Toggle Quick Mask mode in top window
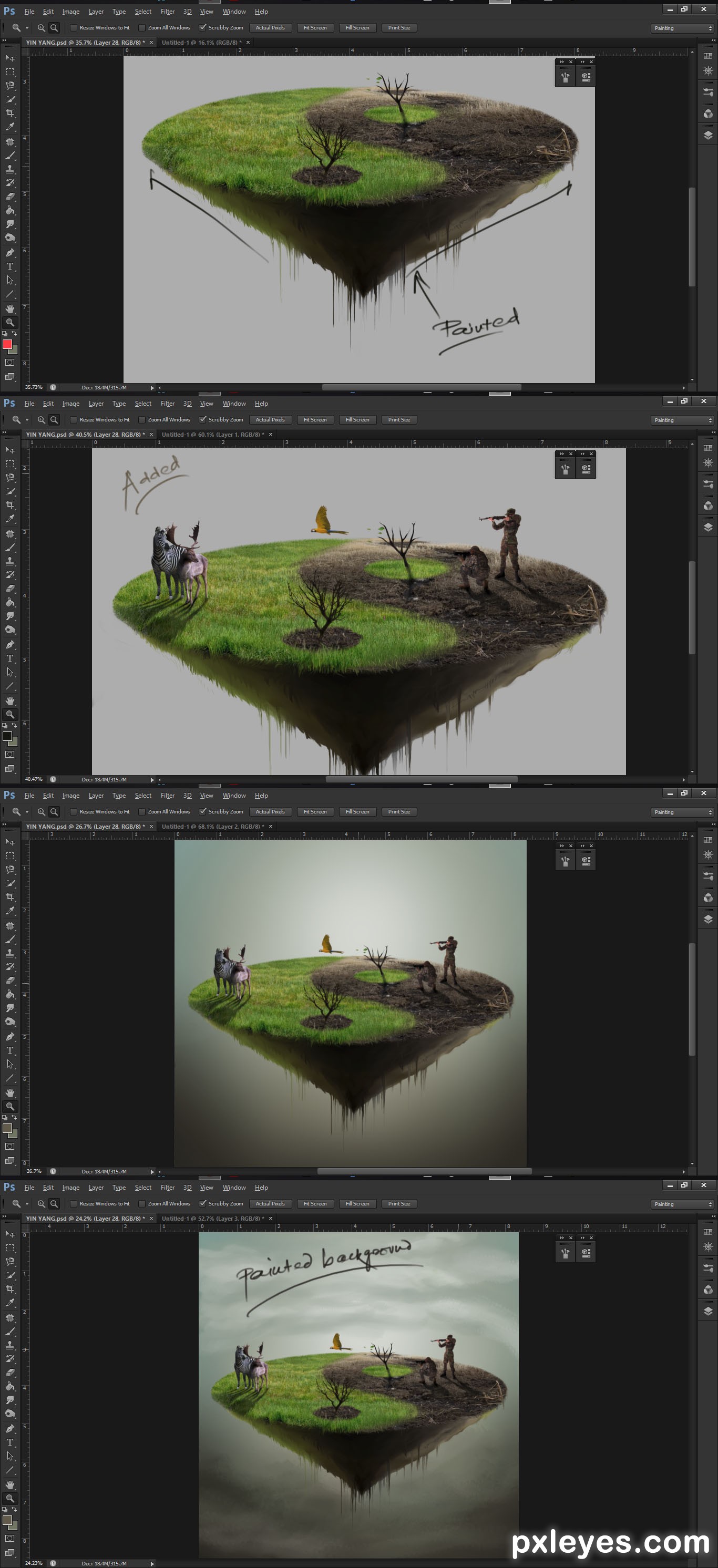The width and height of the screenshot is (718, 1568). [10, 362]
